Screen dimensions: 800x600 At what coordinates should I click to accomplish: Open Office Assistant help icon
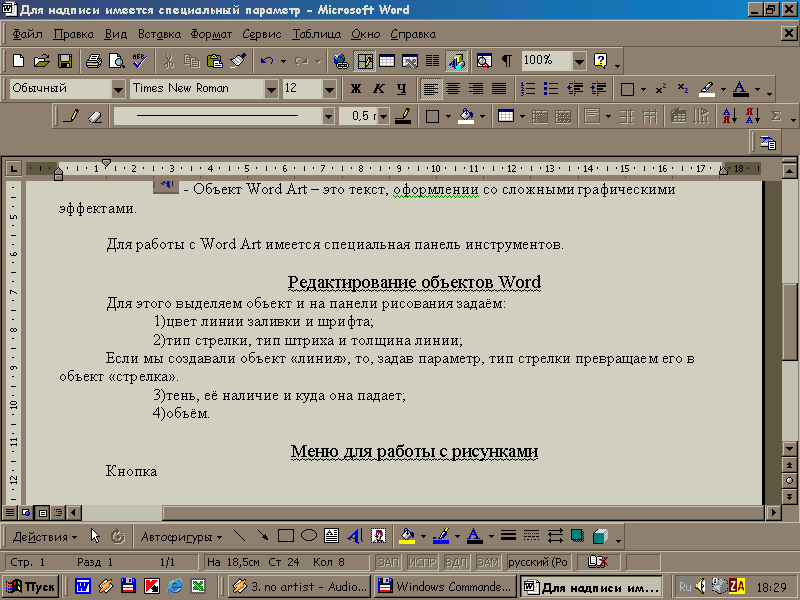(x=601, y=61)
